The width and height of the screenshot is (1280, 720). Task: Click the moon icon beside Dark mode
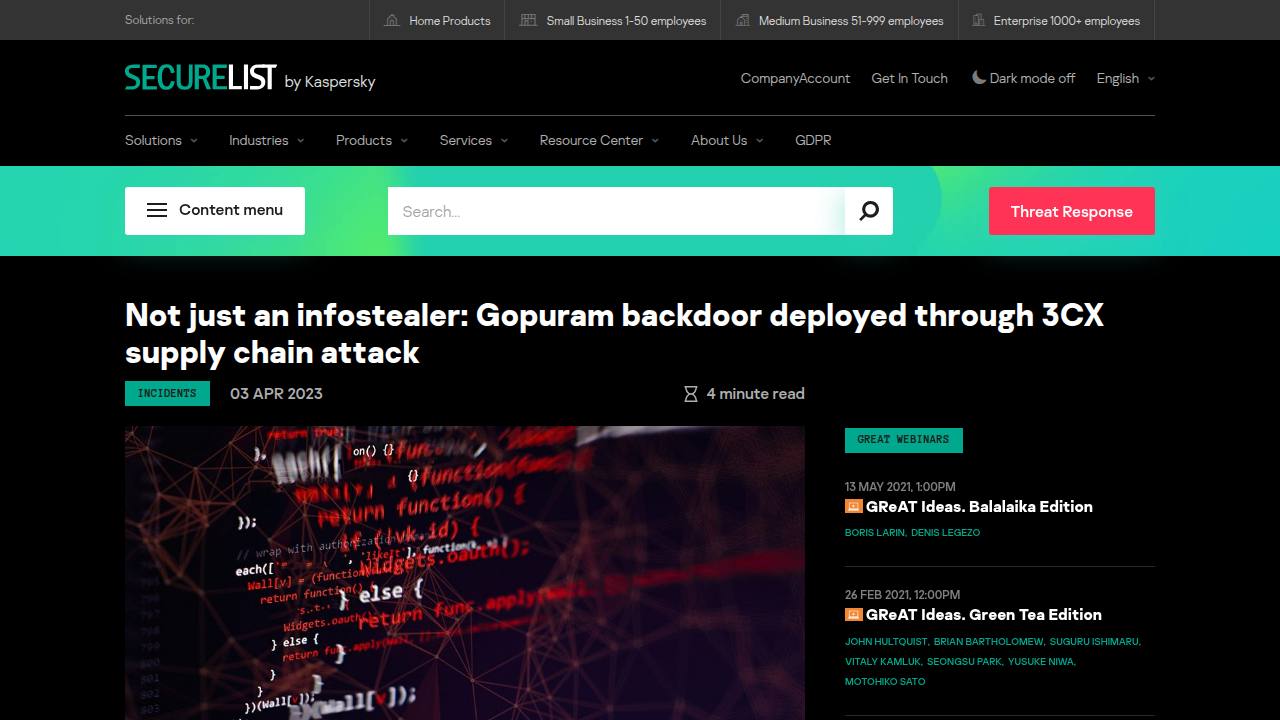979,77
